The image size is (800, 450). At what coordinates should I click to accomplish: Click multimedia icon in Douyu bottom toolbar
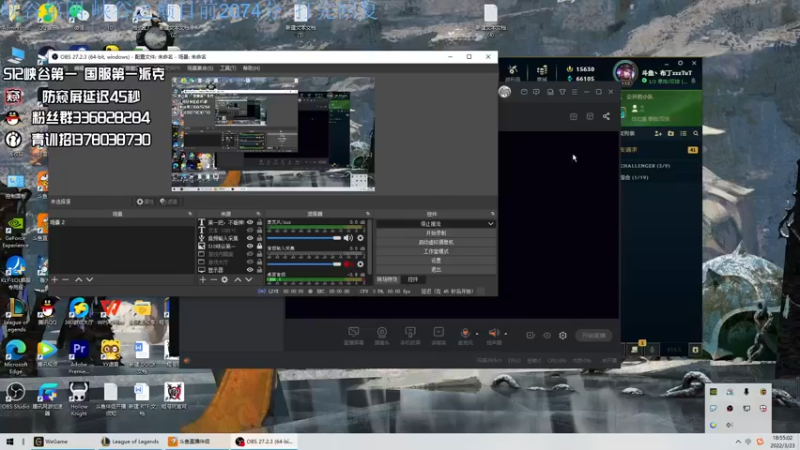pos(438,333)
